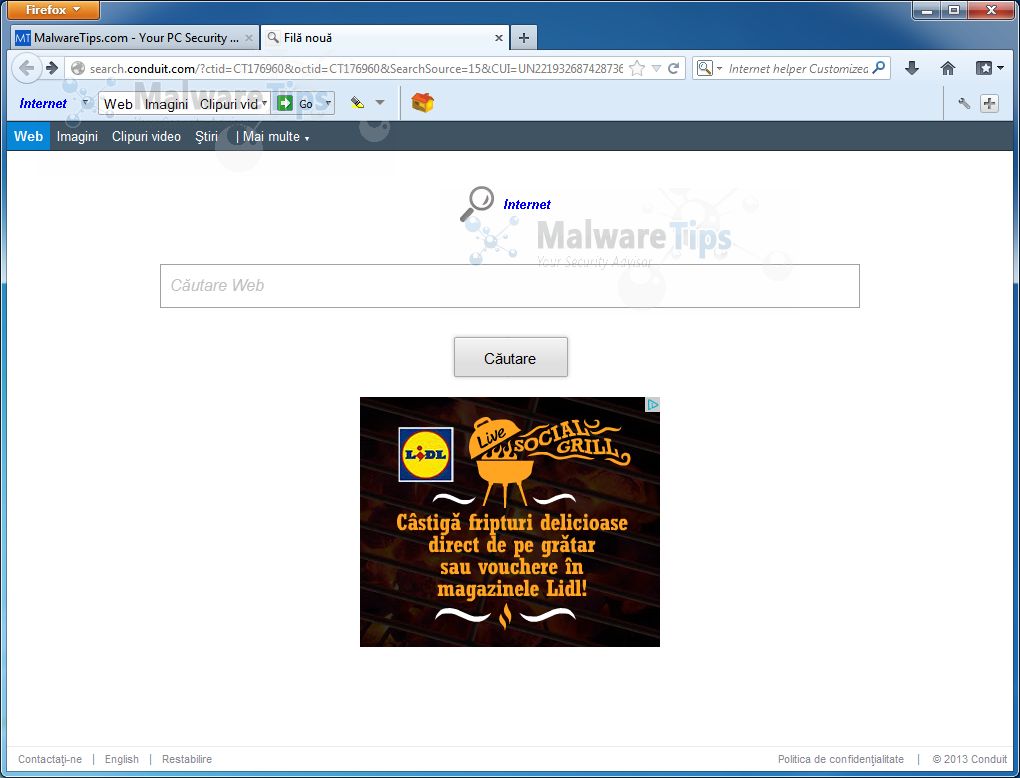Go forward with the forward arrow
Screen dimensions: 1020x778
coord(52,68)
